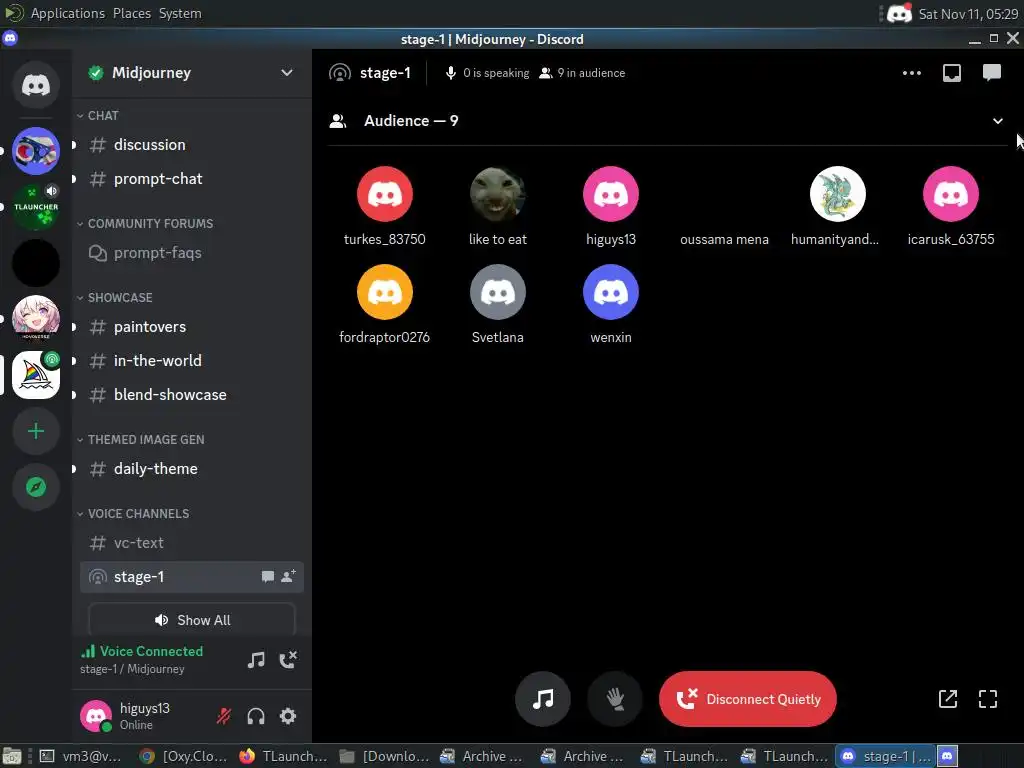Open Midjourney server dropdown menu

287,72
